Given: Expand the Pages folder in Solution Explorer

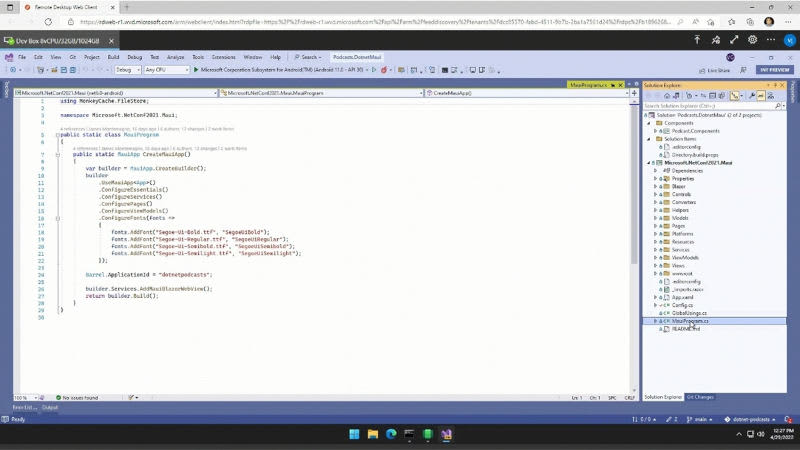Looking at the screenshot, I should point(656,226).
